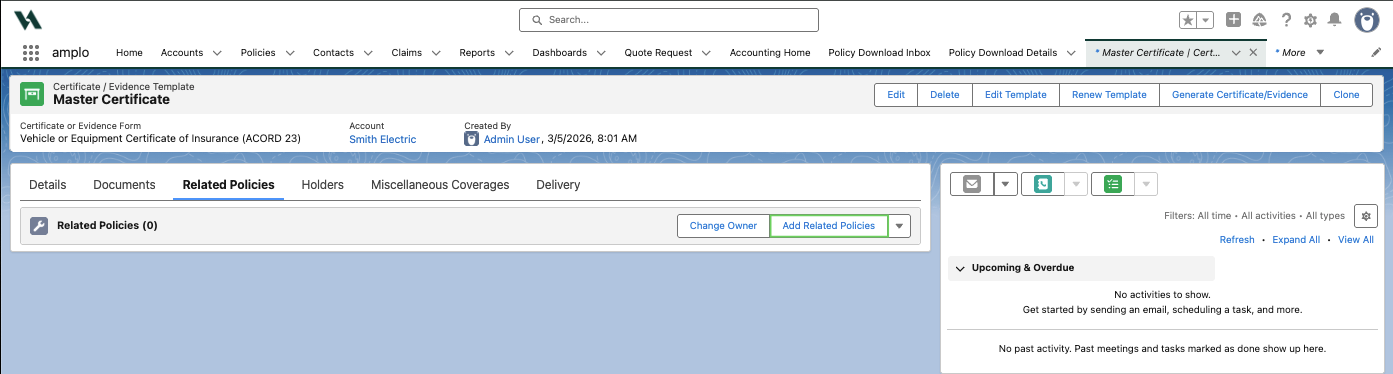
Task: Open the Policy Download Inbox nav item
Action: click(879, 52)
